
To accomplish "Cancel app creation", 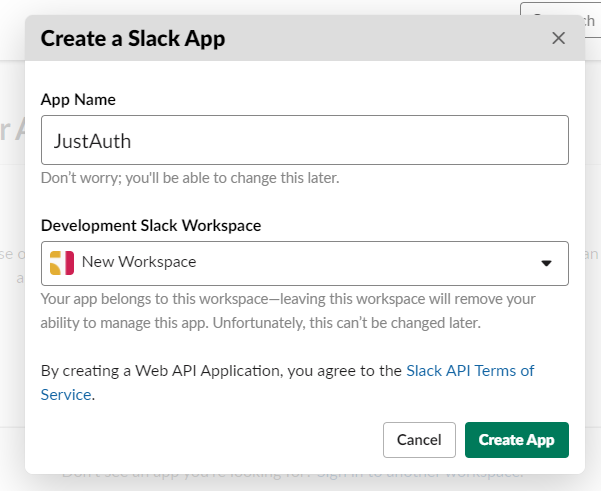I will pyautogui.click(x=419, y=440).
